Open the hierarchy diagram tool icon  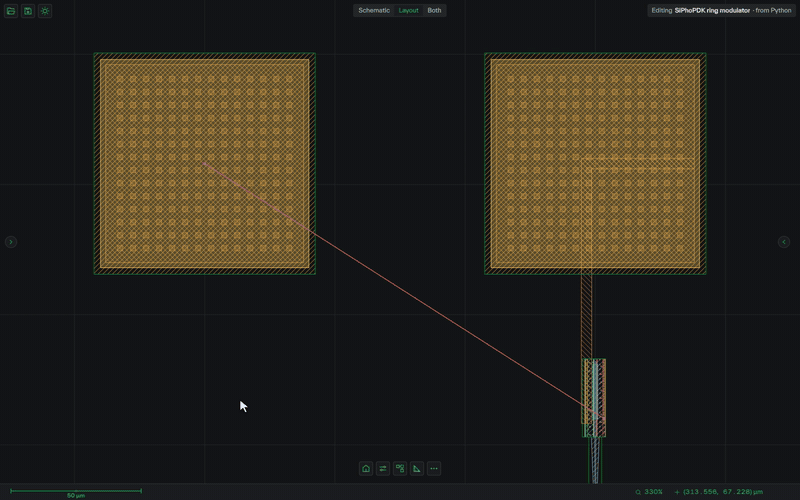click(400, 468)
